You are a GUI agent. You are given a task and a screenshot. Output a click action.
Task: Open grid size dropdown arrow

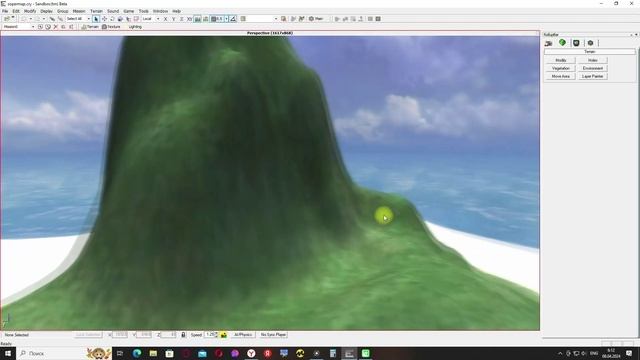(227, 19)
